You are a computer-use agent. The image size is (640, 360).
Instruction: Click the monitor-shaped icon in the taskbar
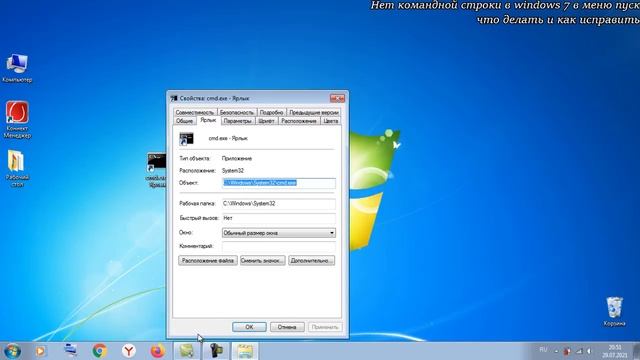tap(71, 351)
